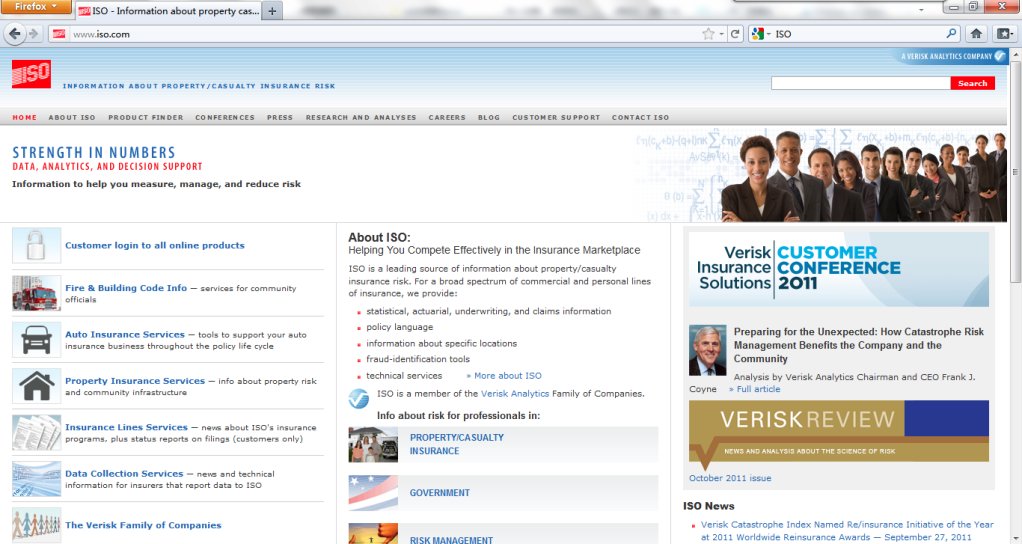The image size is (1022, 544).
Task: Open Auto Insurance Services link
Action: point(125,334)
